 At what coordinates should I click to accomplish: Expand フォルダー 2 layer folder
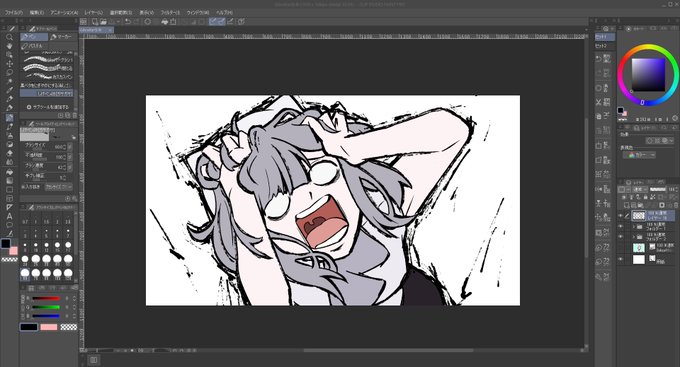(634, 237)
